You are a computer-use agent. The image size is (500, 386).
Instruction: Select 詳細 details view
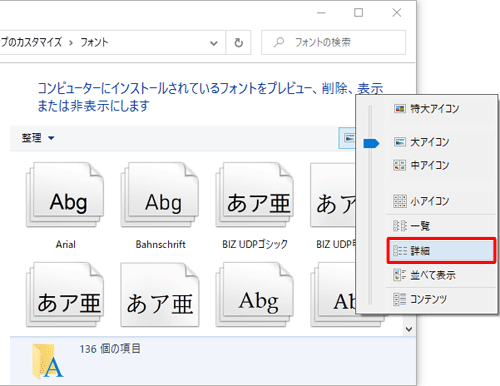coord(441,251)
